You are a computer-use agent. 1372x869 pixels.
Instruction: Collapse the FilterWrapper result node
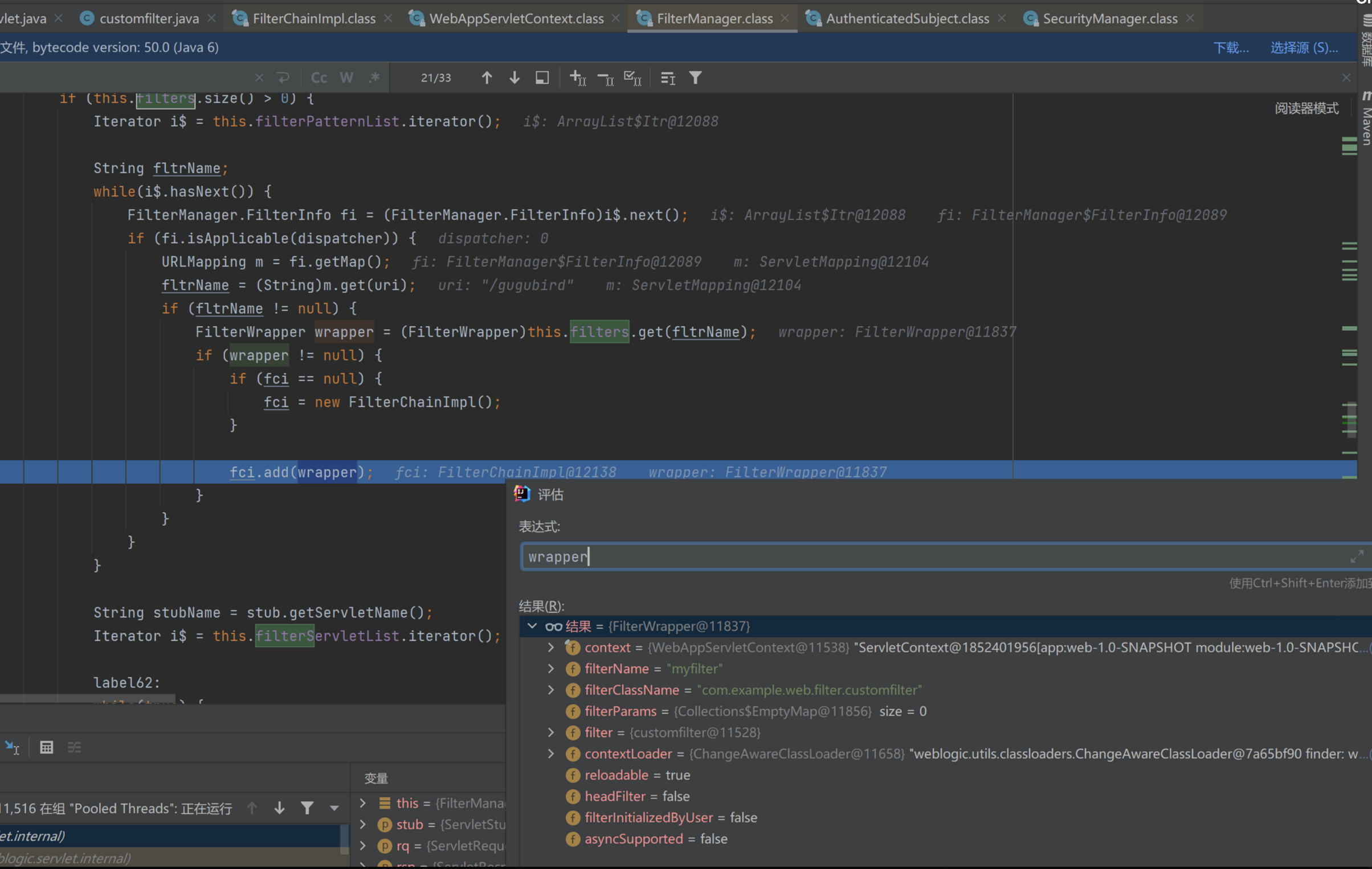[x=532, y=626]
